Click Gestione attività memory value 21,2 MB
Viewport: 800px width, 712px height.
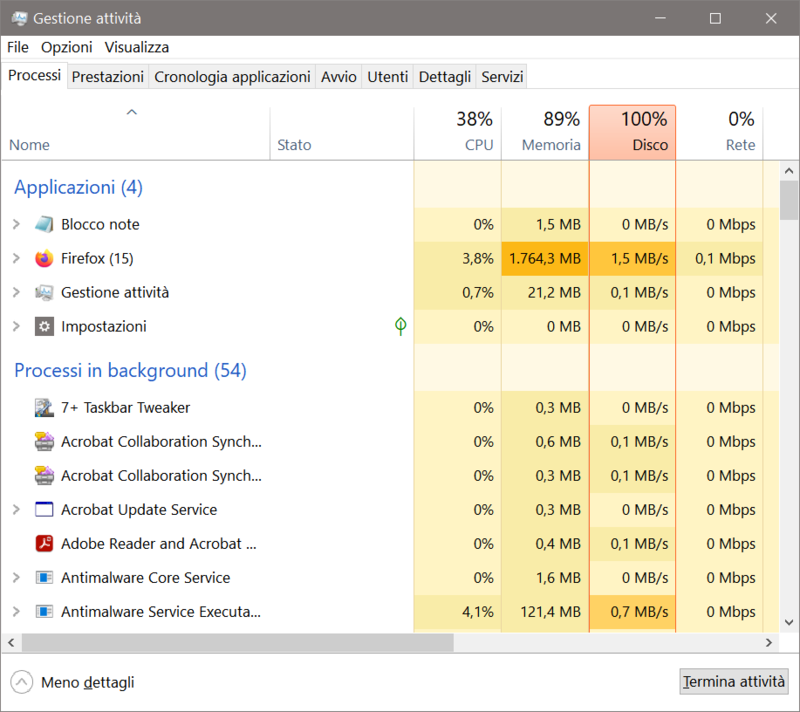tap(545, 293)
